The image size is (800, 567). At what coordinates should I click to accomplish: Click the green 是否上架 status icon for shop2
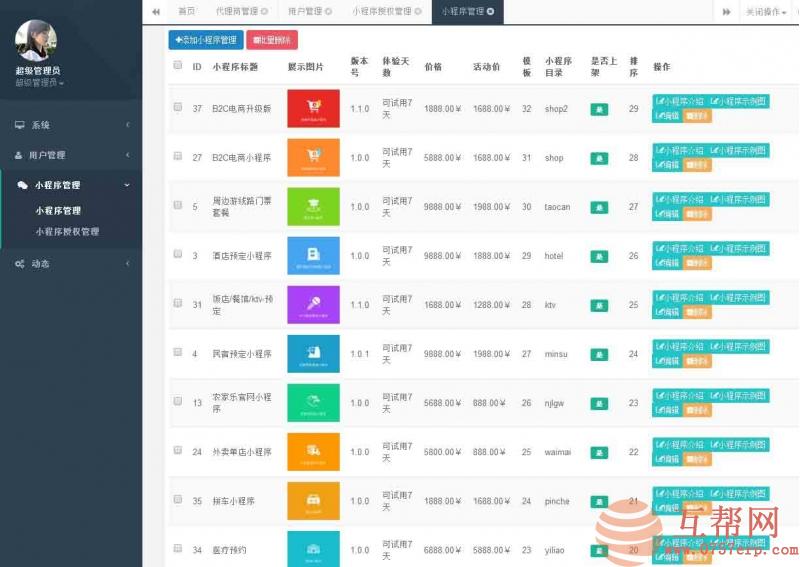[x=599, y=109]
